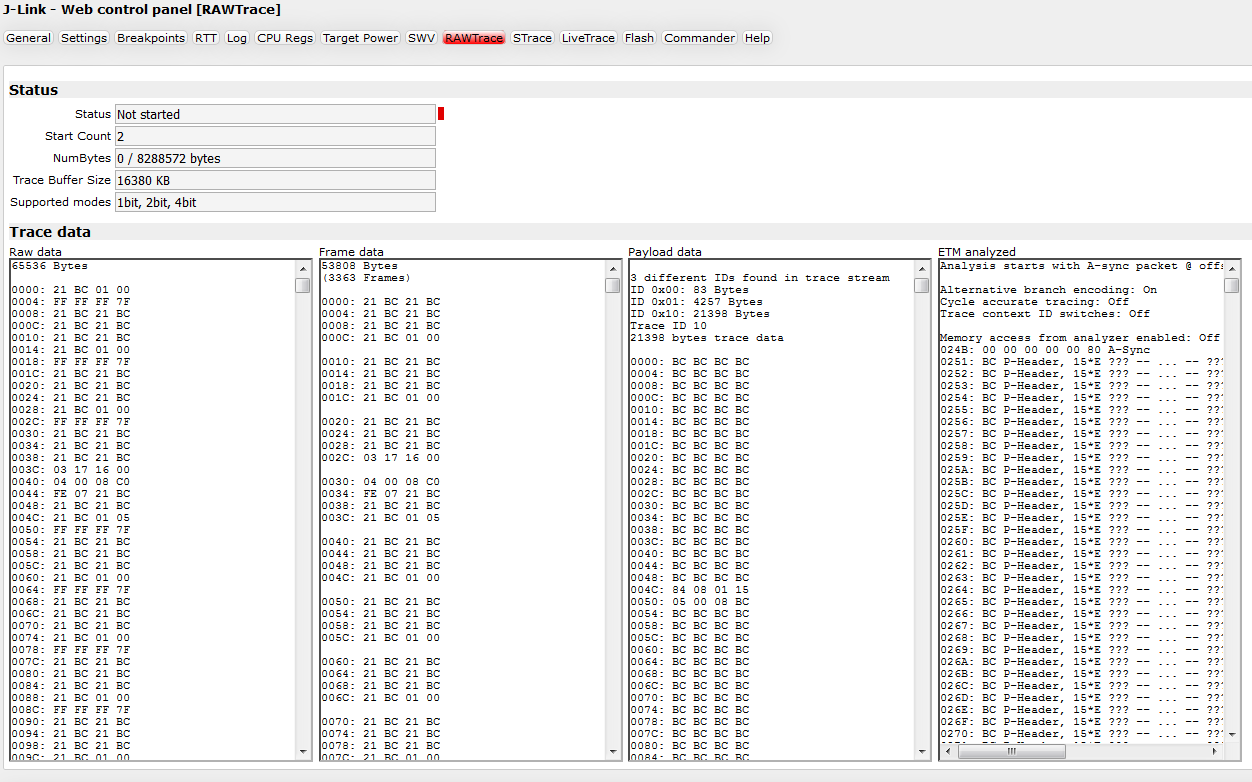
Task: Click right arrow of ETM analyzed horizontal scrollbar
Action: (x=1216, y=752)
